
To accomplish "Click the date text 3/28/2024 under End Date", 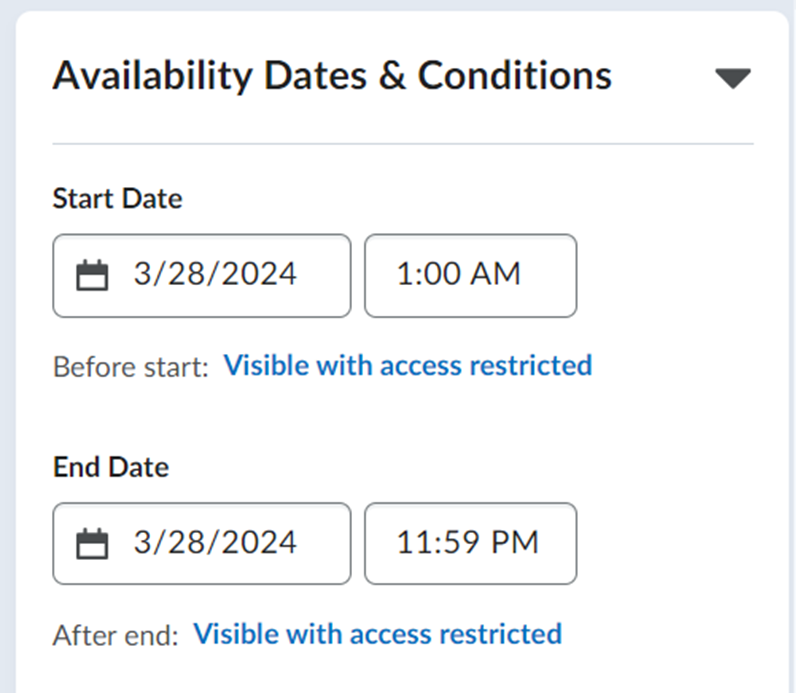I will coord(215,542).
